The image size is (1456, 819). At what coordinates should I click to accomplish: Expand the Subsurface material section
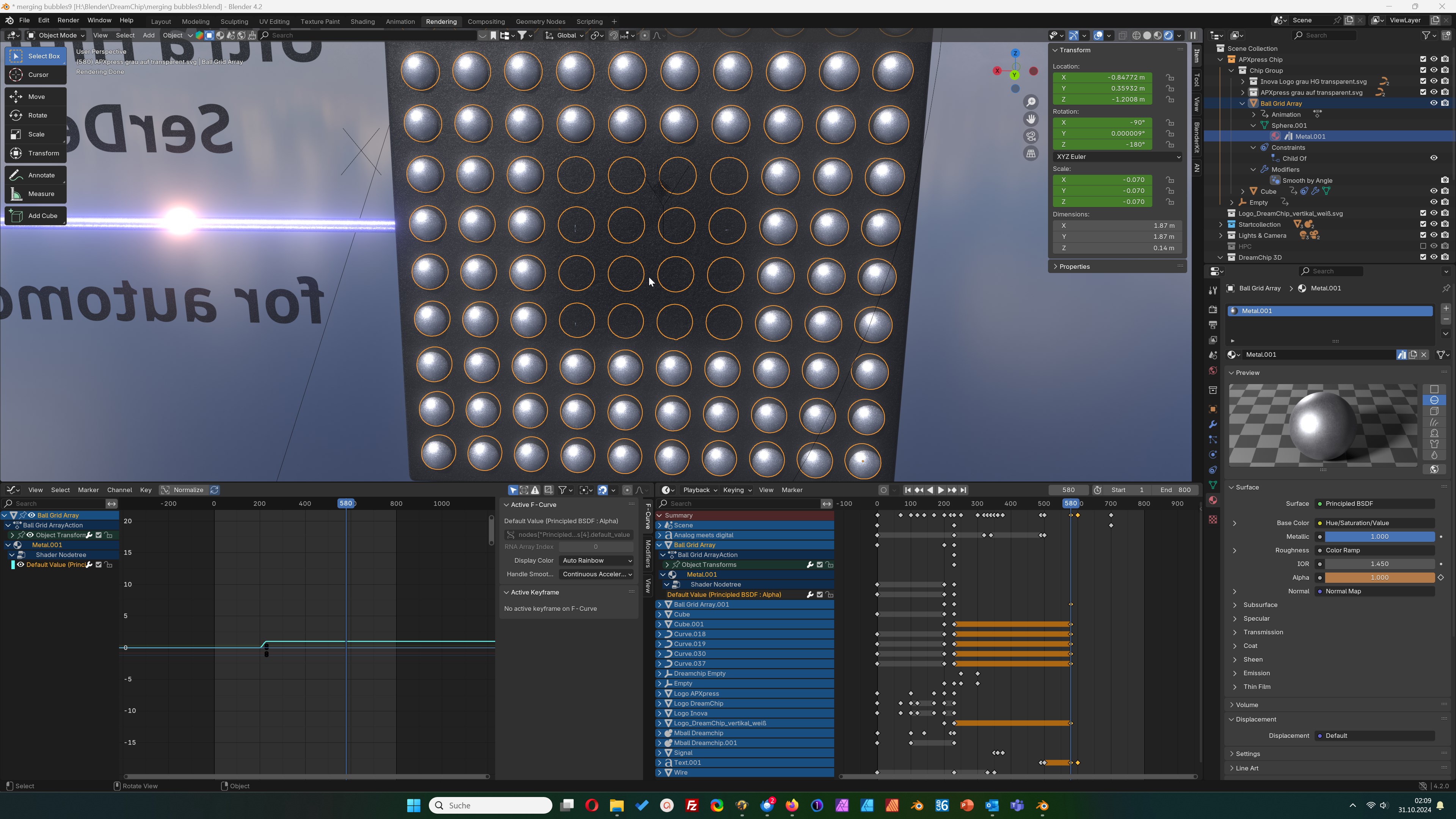1260,605
